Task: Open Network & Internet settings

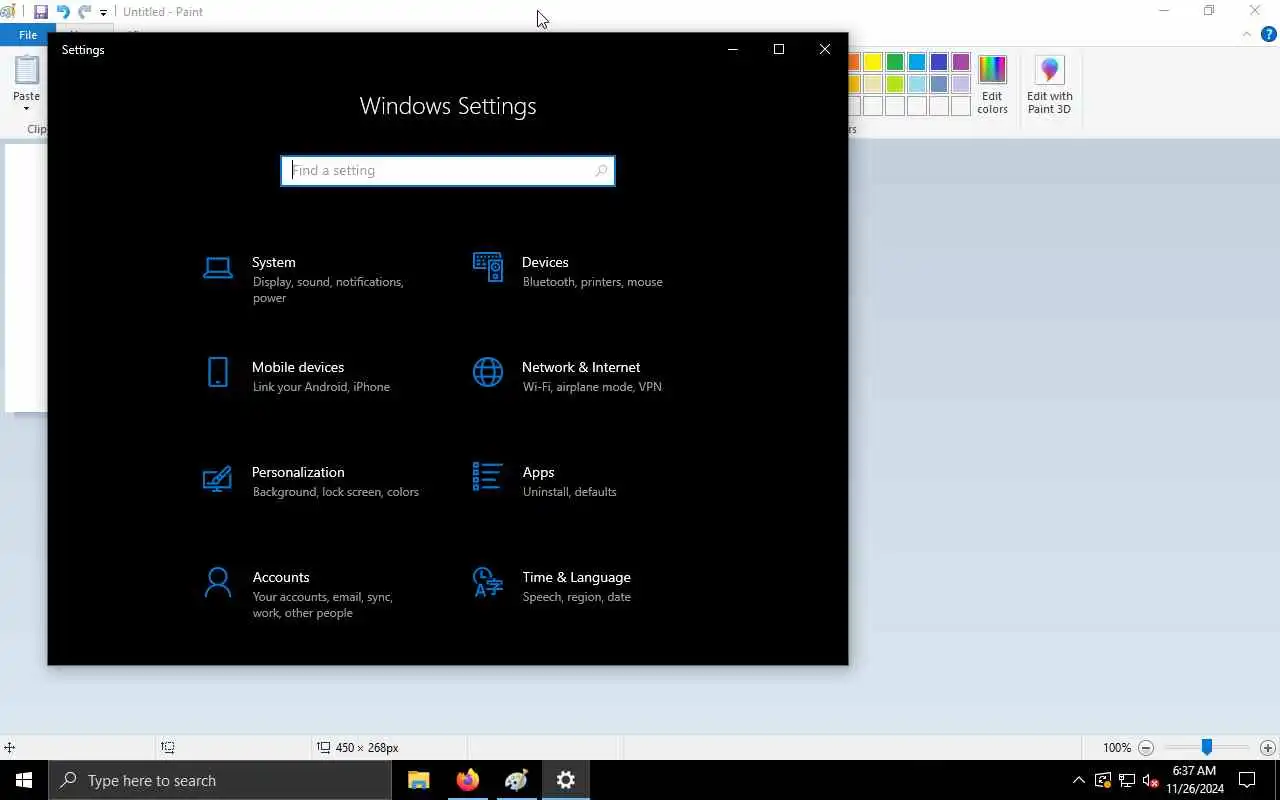Action: (x=583, y=376)
